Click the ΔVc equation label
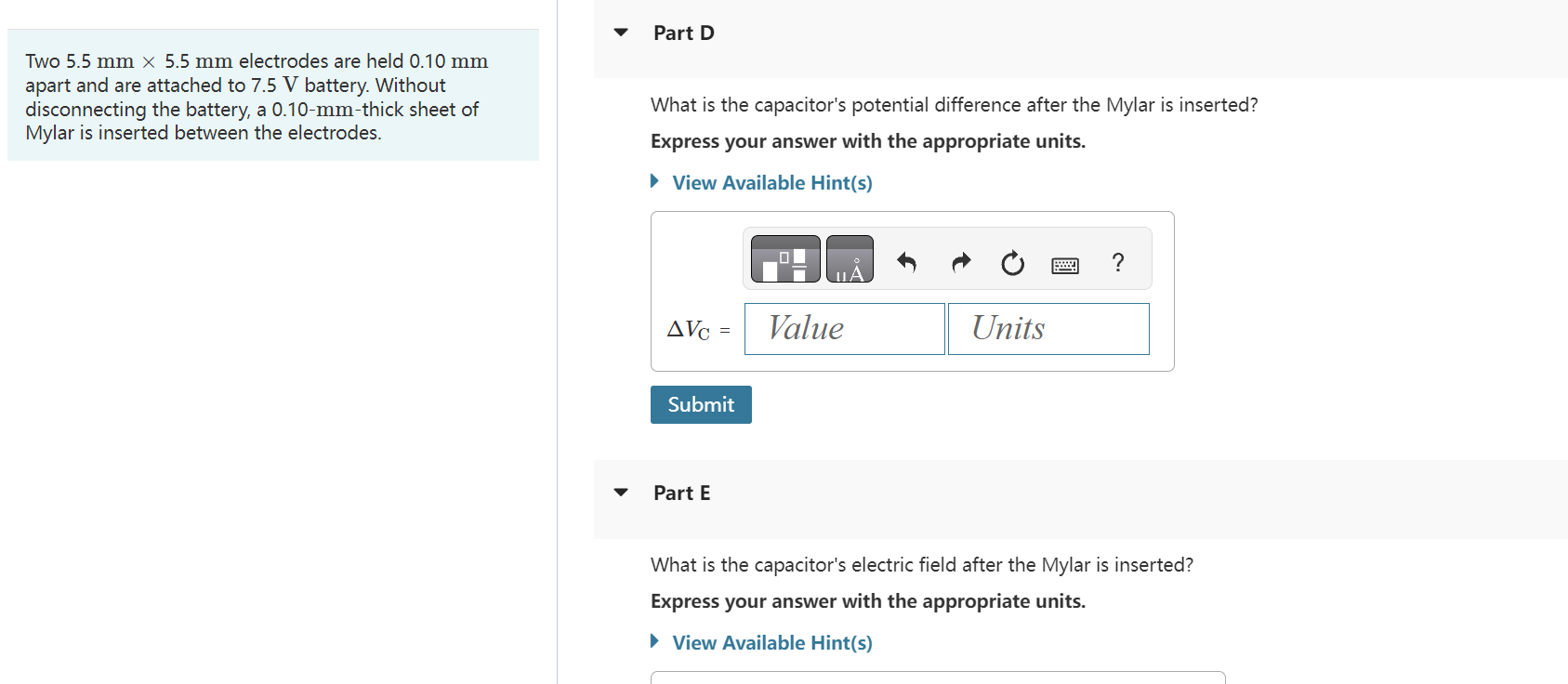 [x=689, y=330]
